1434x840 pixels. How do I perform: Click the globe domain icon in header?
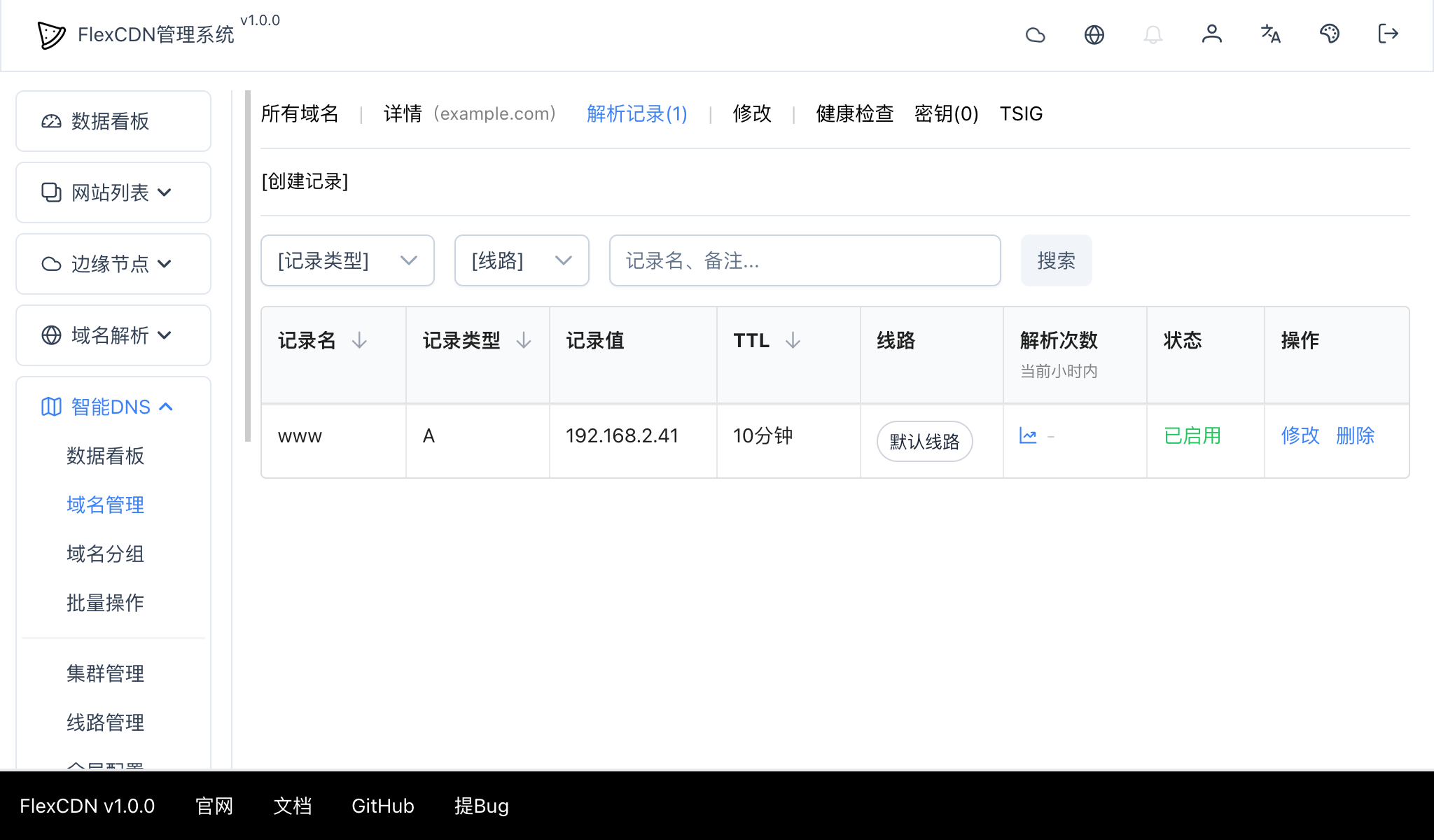tap(1095, 34)
